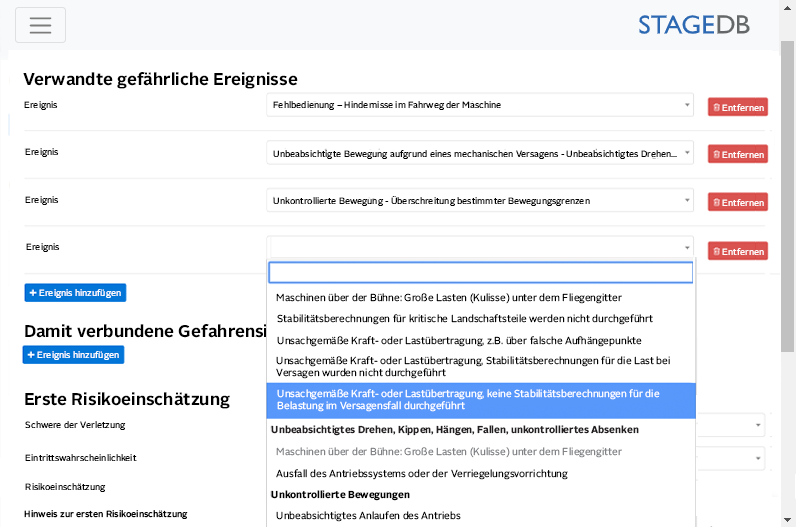Add event under Verwandte gefährliche Ereignisse

click(x=75, y=293)
